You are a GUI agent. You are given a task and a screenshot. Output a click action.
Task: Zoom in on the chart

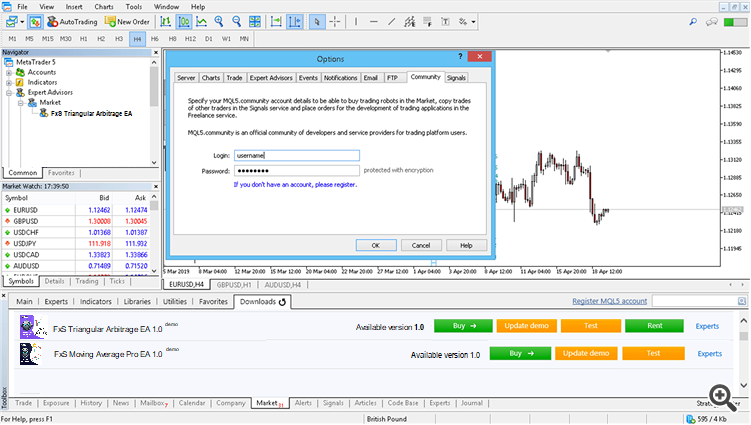(219, 22)
